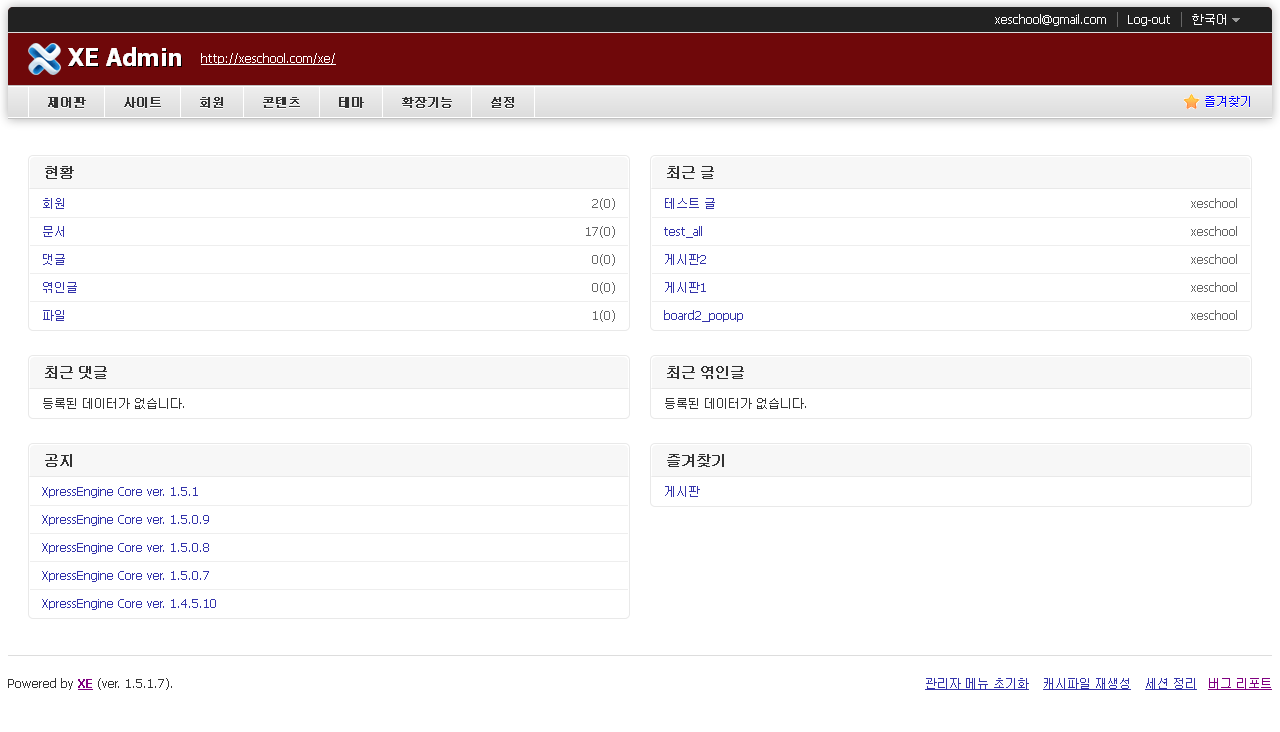
Task: Open the 버그 리포트 link
Action: (1240, 683)
